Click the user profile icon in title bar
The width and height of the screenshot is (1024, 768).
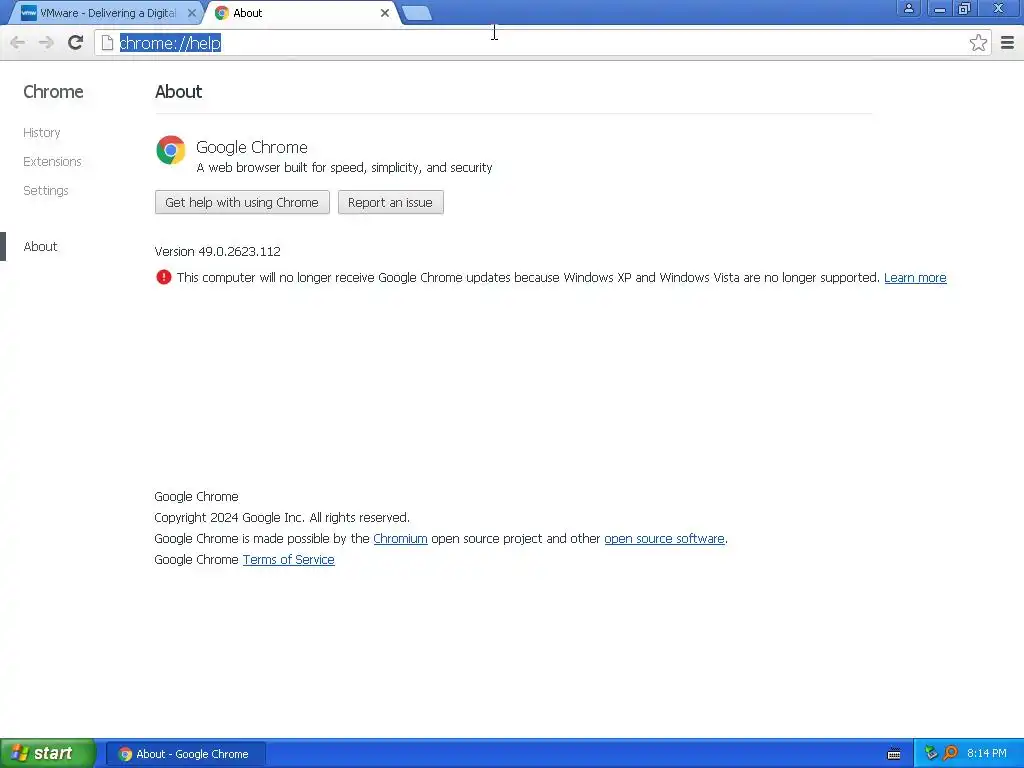click(x=908, y=8)
